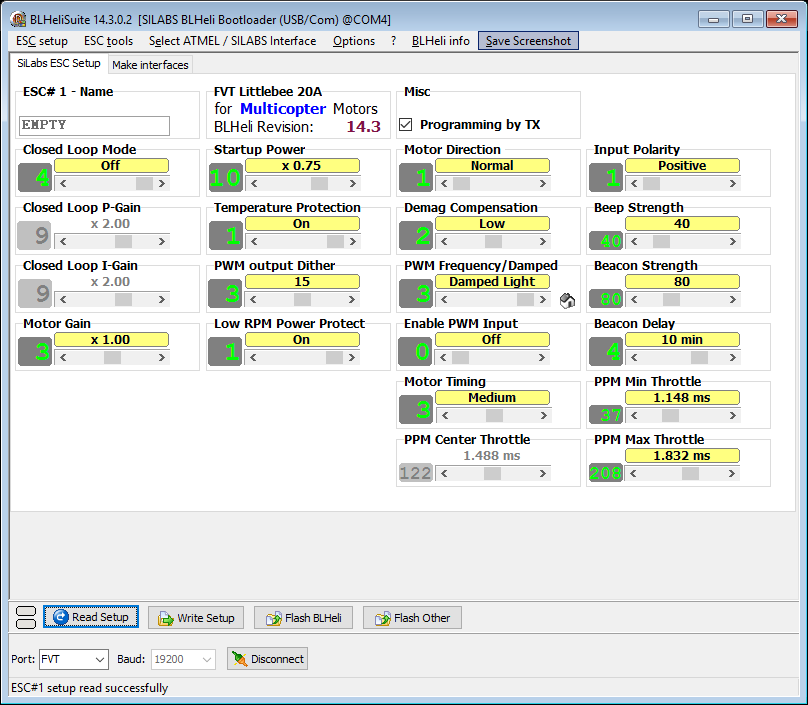
Task: Open the BLHeli info menu
Action: point(441,41)
